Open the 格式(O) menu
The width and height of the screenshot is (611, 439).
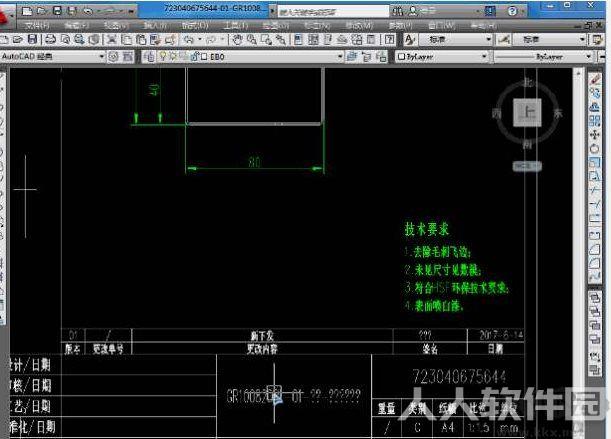pyautogui.click(x=195, y=26)
